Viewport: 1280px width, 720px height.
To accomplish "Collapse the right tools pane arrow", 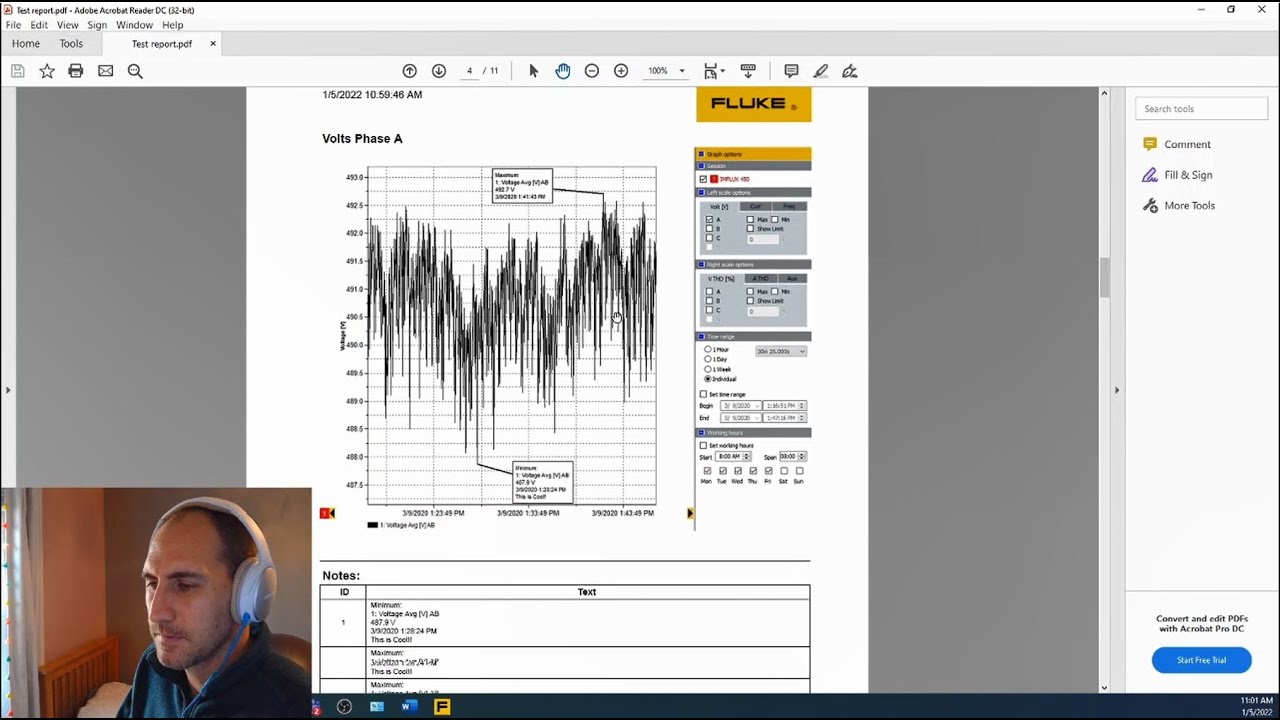I will pos(1117,390).
